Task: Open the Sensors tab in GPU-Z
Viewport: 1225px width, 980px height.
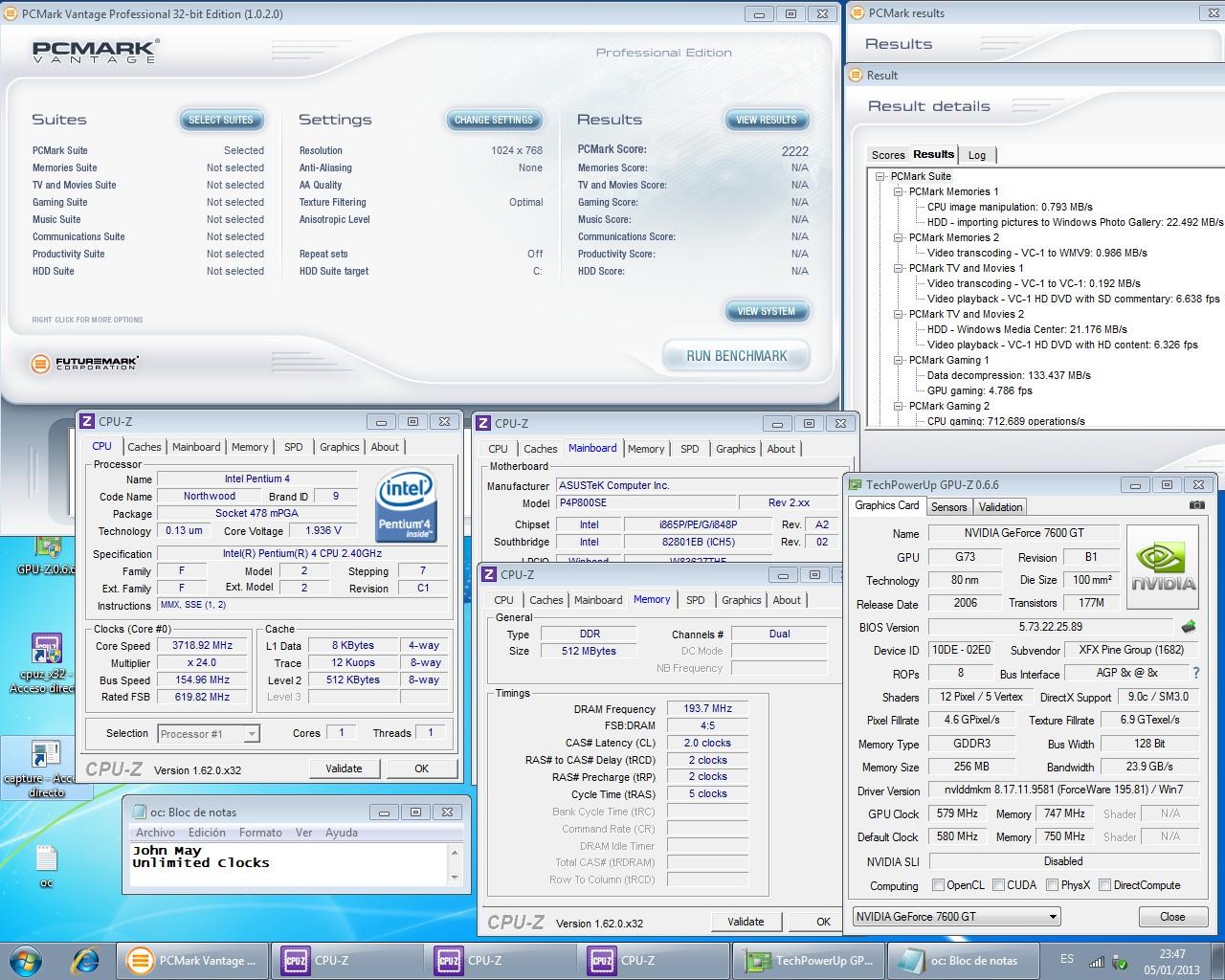Action: pos(948,507)
